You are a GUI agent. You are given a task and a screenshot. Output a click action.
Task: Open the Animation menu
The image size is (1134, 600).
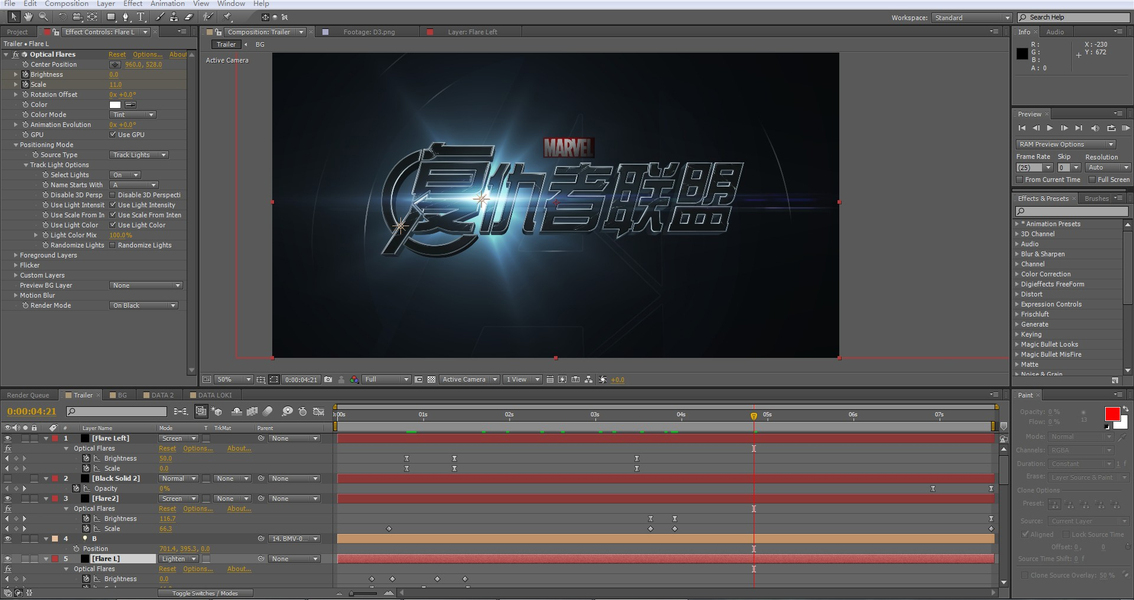[167, 4]
